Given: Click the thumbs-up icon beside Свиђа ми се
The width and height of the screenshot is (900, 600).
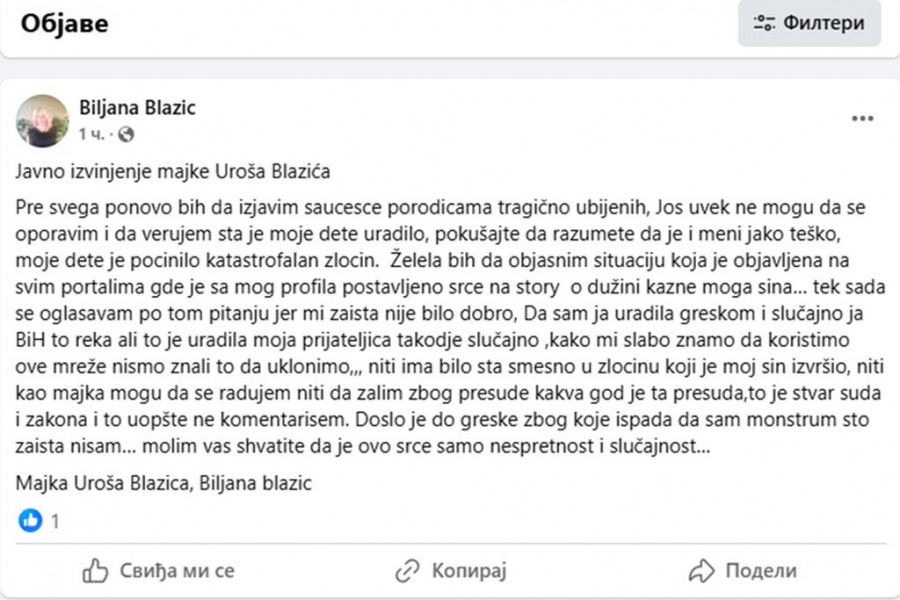Looking at the screenshot, I should coord(95,571).
